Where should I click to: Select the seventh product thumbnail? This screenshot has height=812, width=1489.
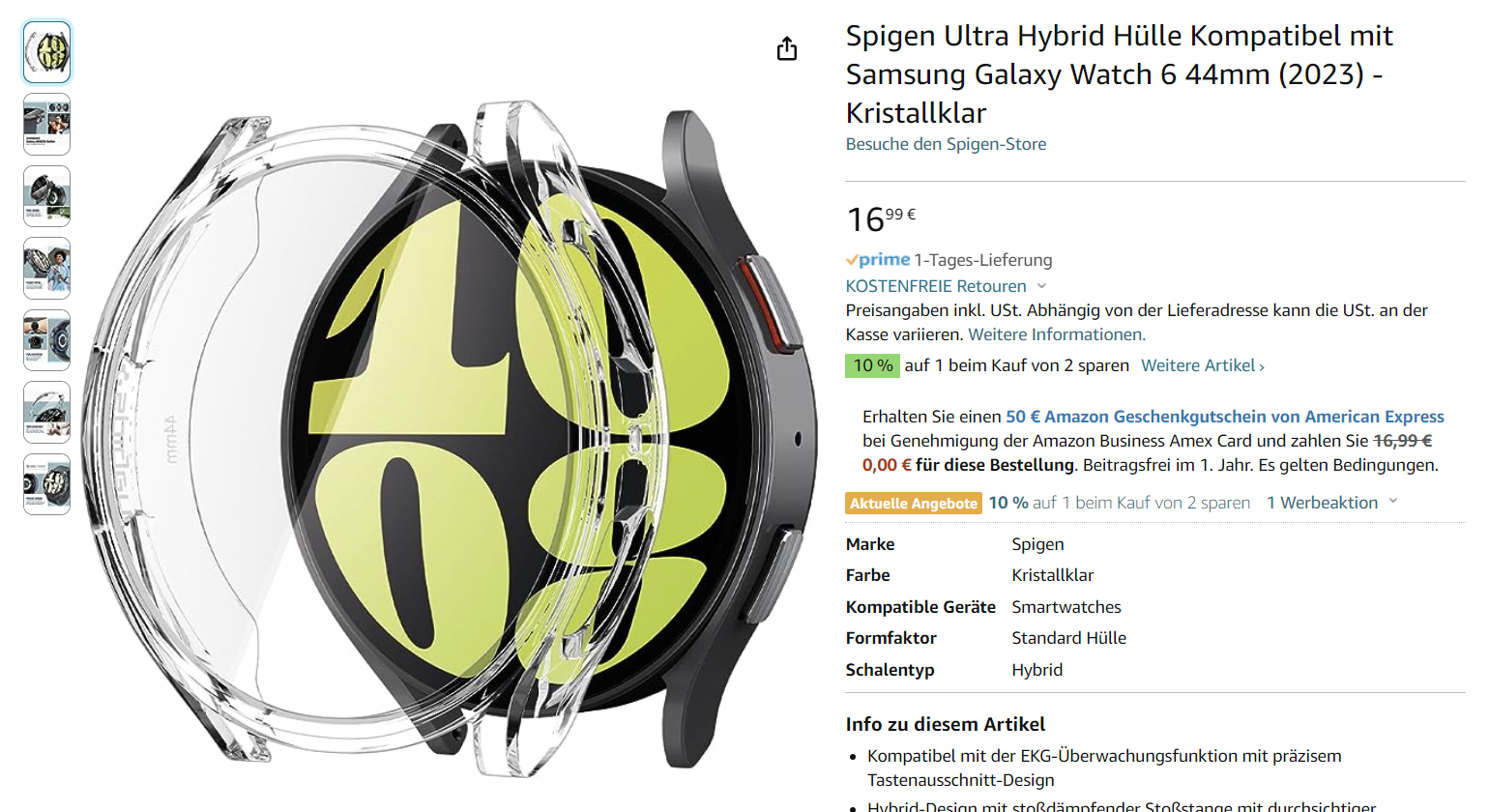point(46,484)
